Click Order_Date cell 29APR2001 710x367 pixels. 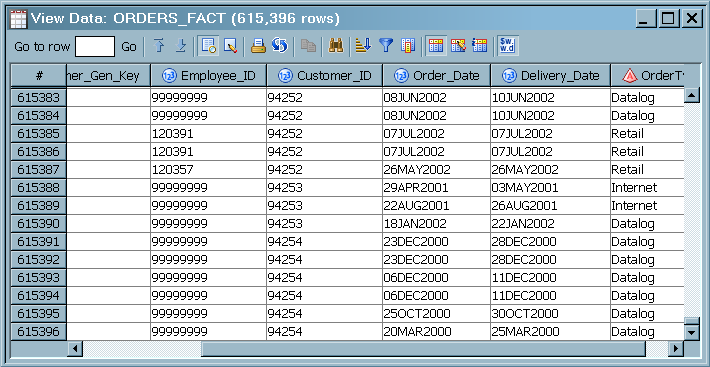(437, 188)
